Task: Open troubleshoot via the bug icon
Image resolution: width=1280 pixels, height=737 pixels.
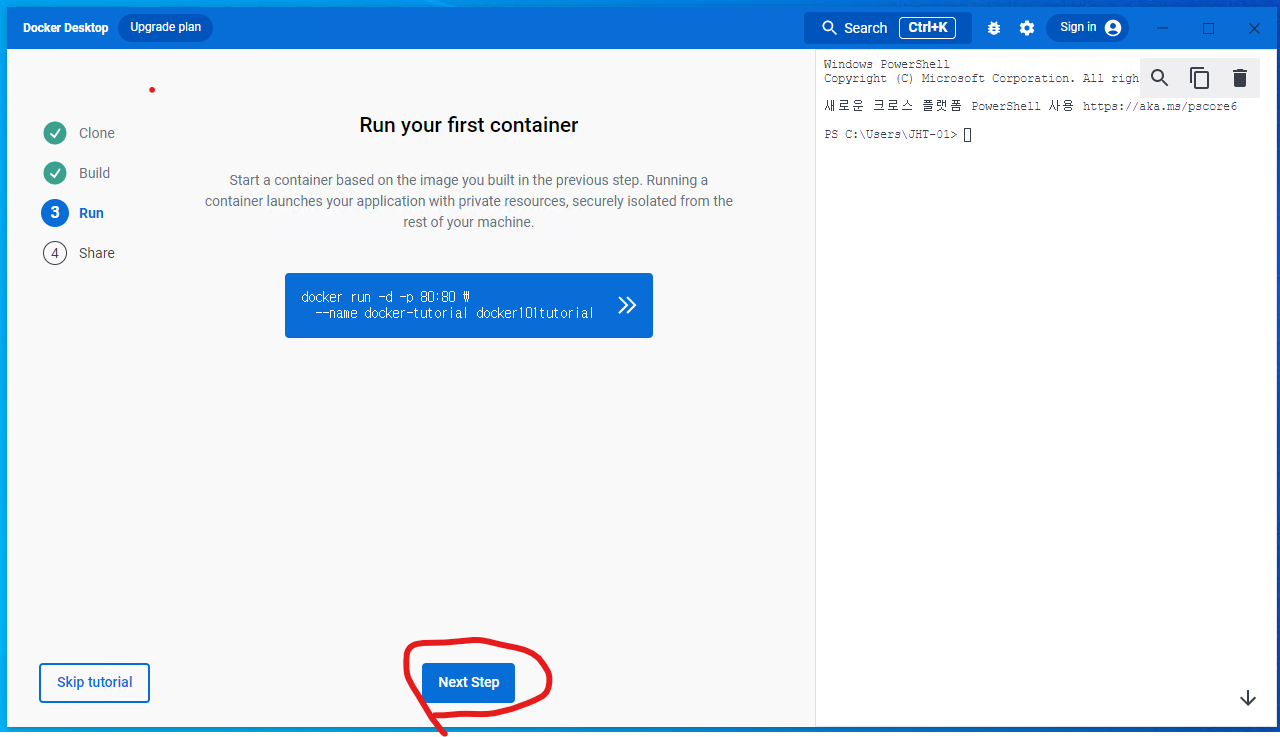Action: click(x=993, y=28)
